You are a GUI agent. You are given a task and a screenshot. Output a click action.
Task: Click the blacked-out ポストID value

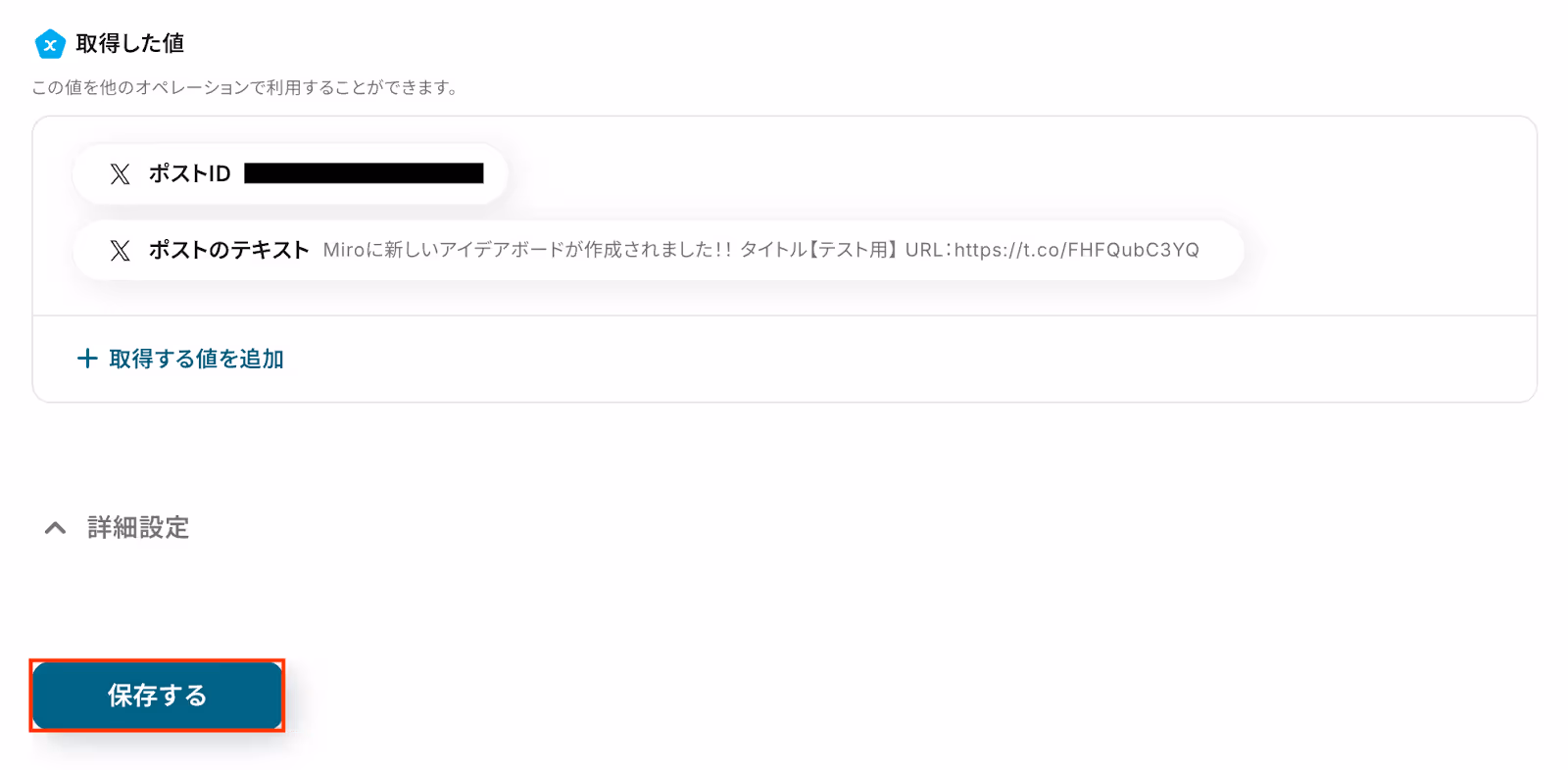(364, 173)
